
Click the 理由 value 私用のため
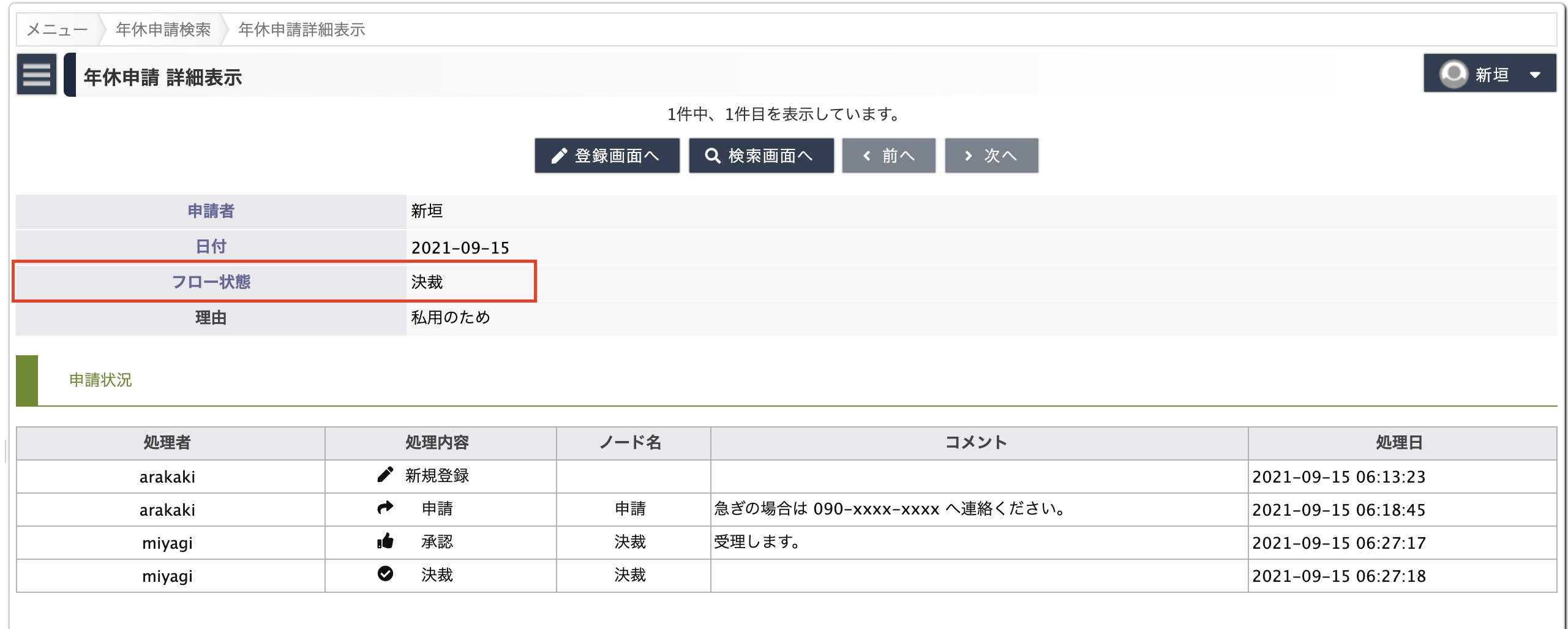tap(451, 317)
